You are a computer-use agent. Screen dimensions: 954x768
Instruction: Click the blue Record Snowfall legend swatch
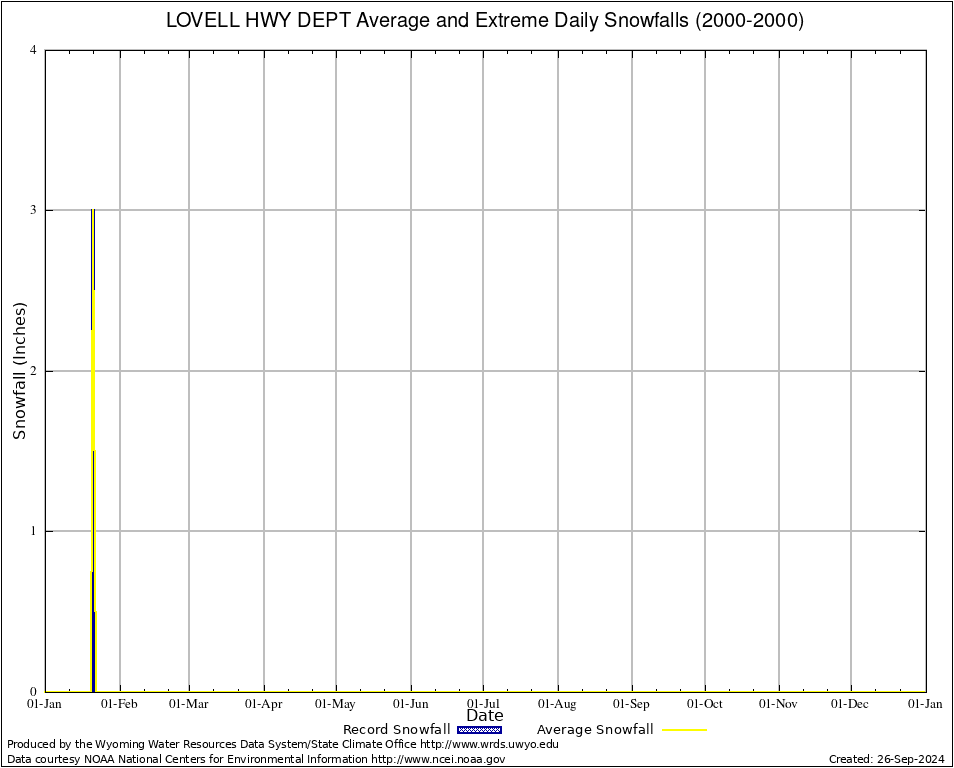pyautogui.click(x=479, y=730)
